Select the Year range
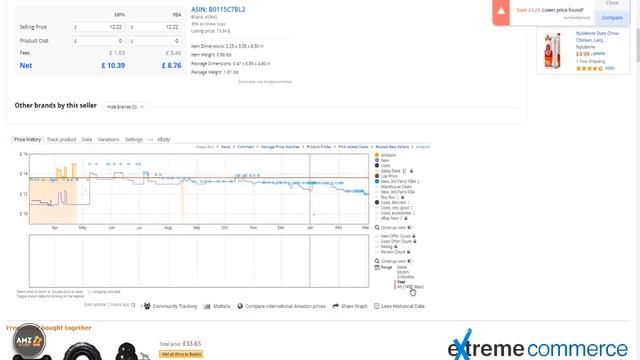The height and width of the screenshot is (360, 640). pyautogui.click(x=401, y=282)
